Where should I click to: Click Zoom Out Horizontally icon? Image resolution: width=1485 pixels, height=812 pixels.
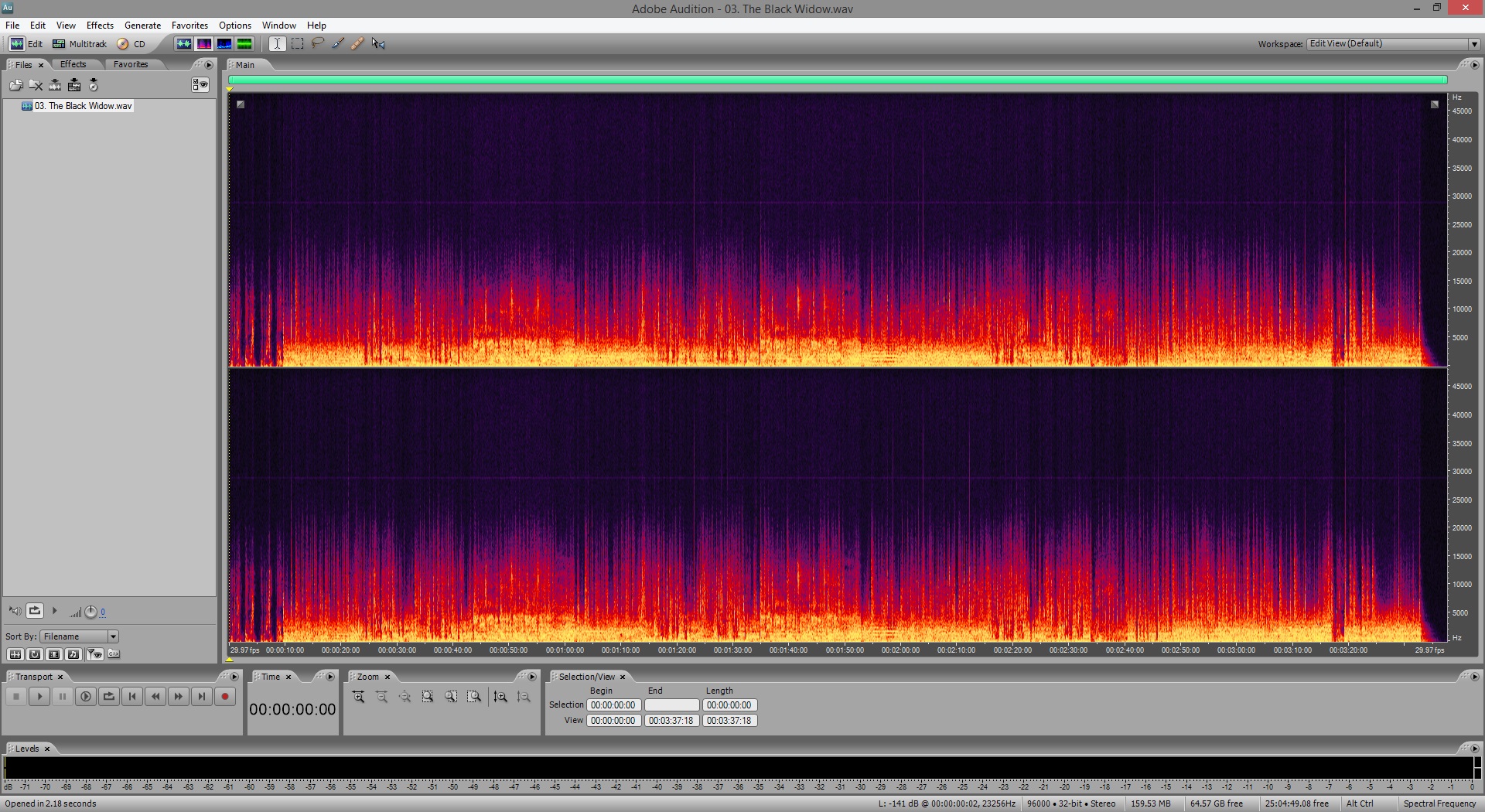(382, 697)
